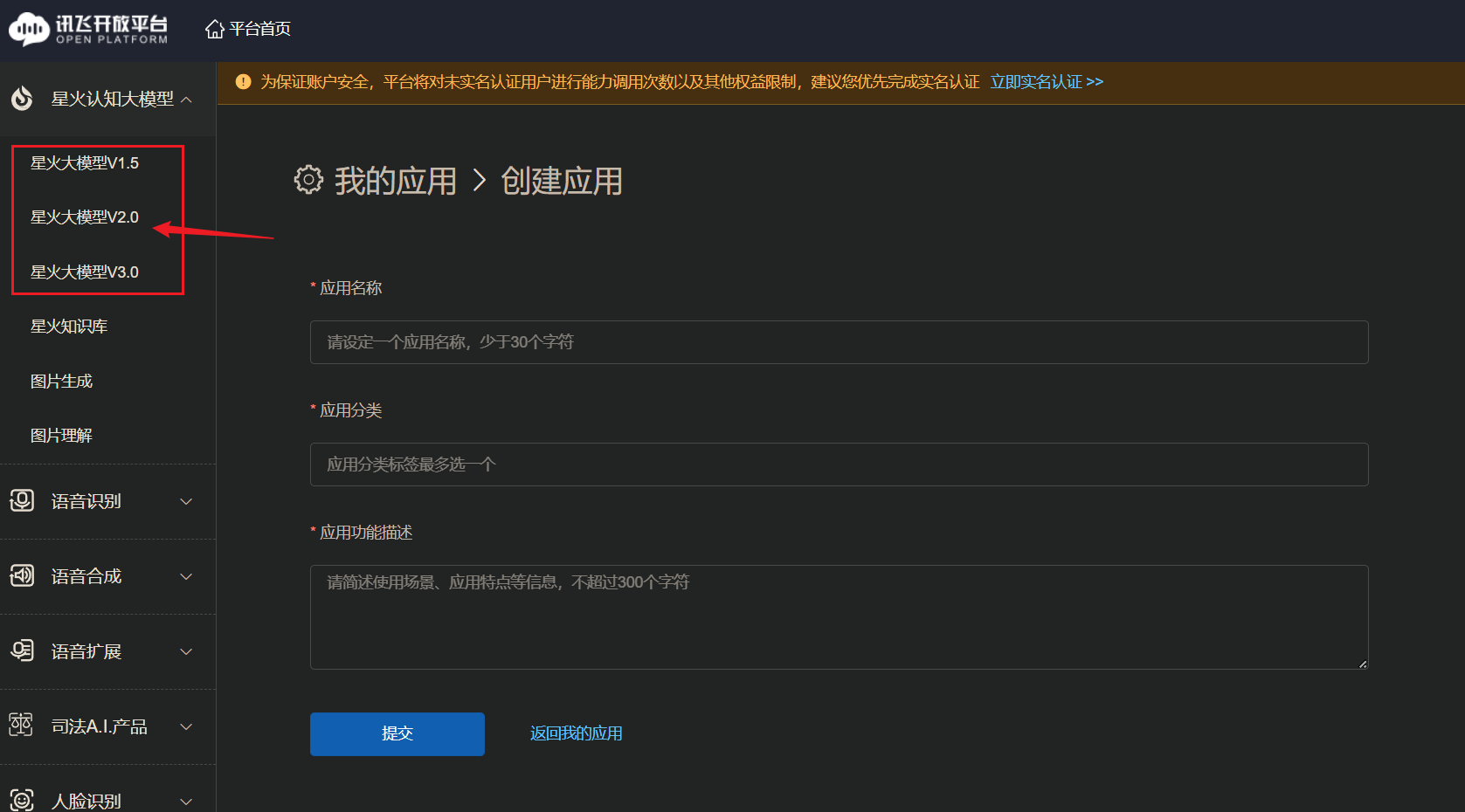Viewport: 1465px width, 812px height.
Task: Focus the 应用名称 input field
Action: [839, 342]
